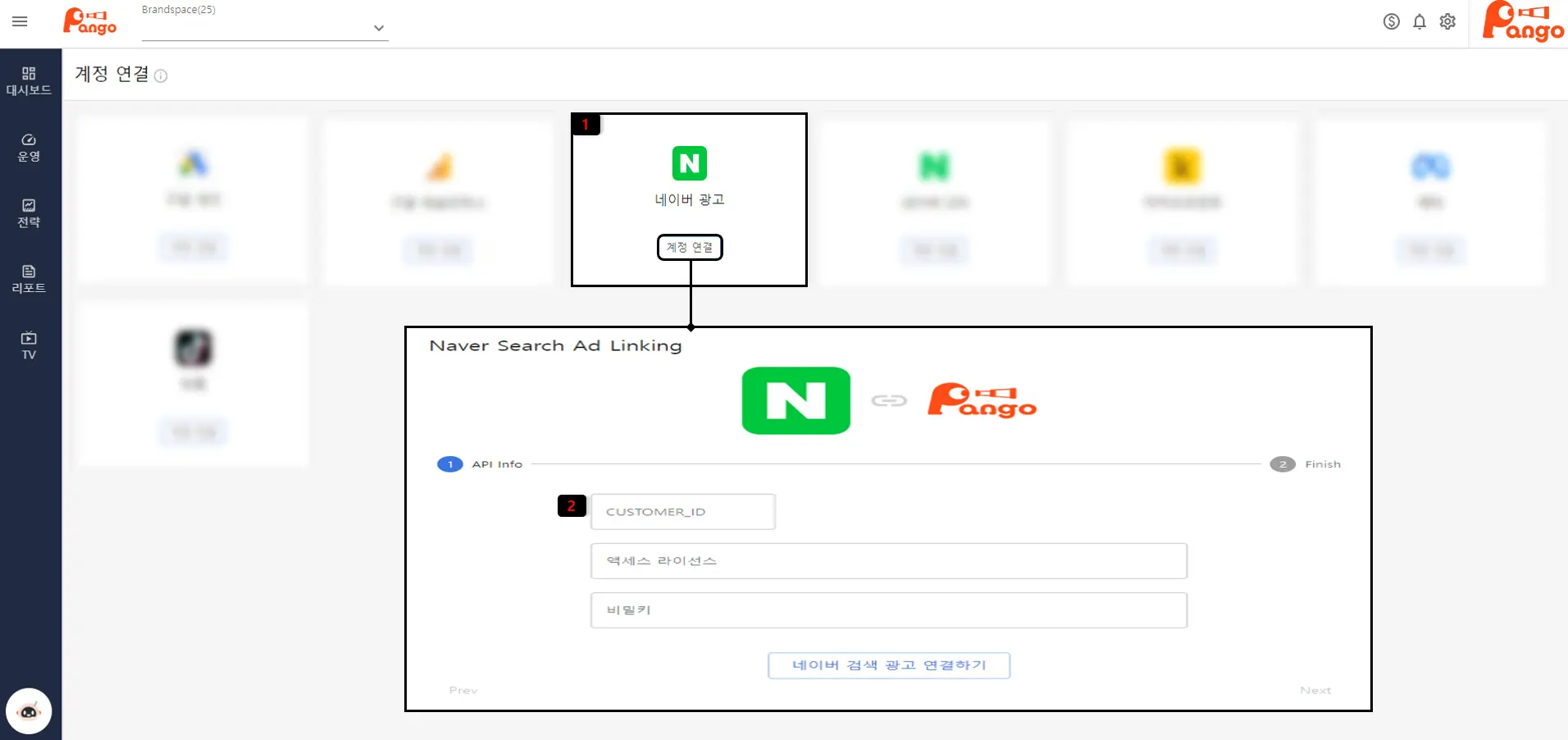Click the Pango logo in top left header
Screen dimensions: 1568x740
[90, 22]
